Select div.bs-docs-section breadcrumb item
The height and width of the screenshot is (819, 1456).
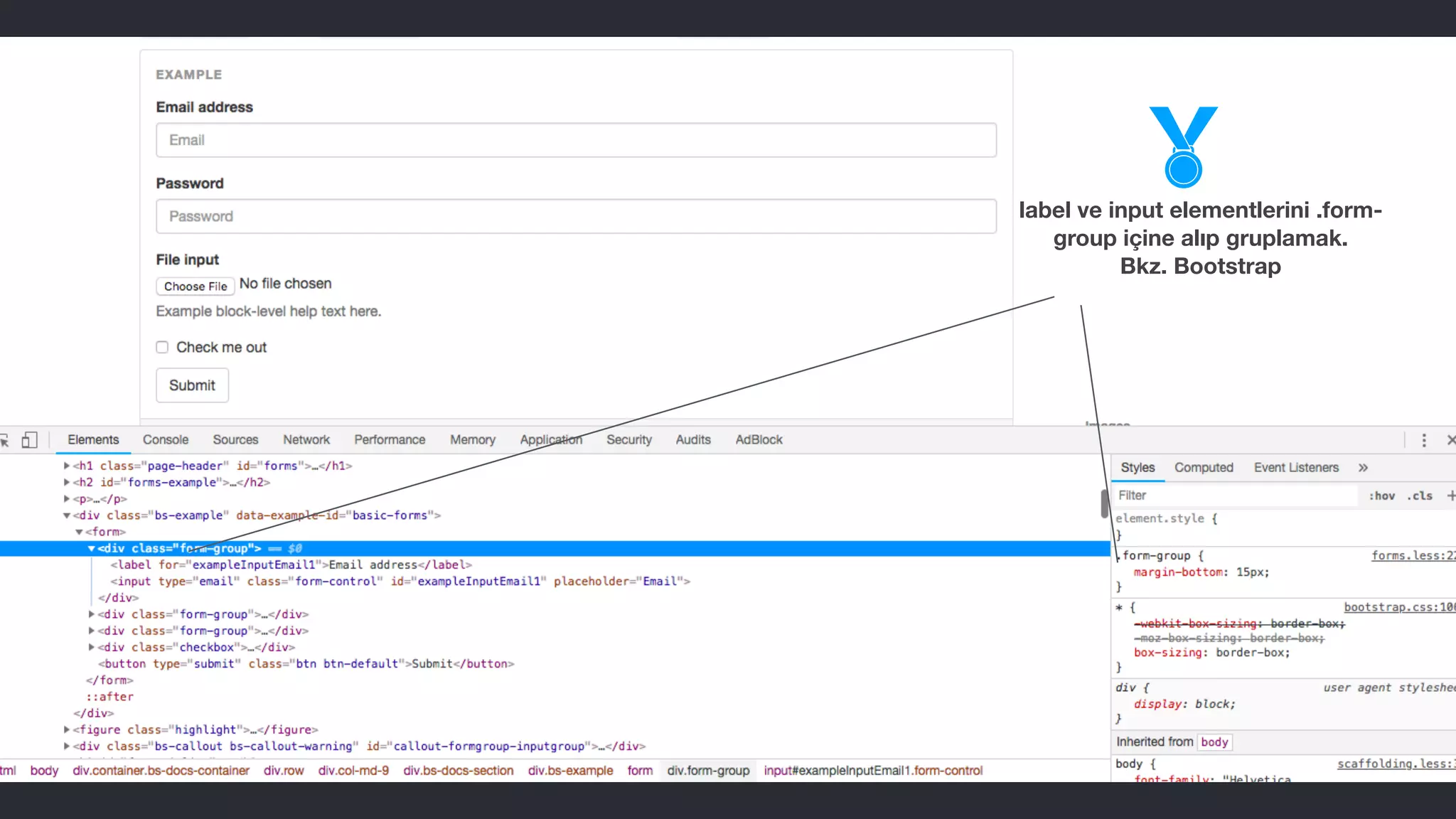click(458, 771)
